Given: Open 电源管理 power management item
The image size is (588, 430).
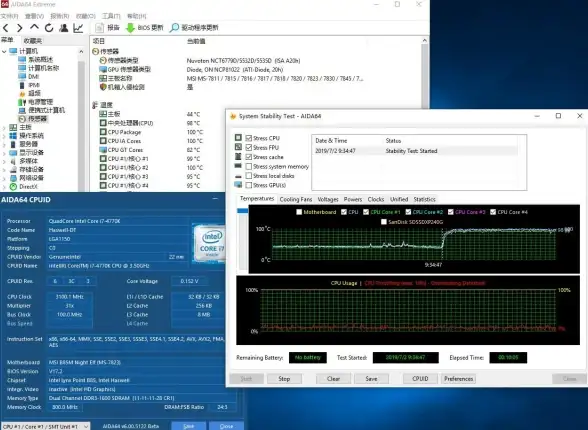Looking at the screenshot, I should pyautogui.click(x=36, y=102).
